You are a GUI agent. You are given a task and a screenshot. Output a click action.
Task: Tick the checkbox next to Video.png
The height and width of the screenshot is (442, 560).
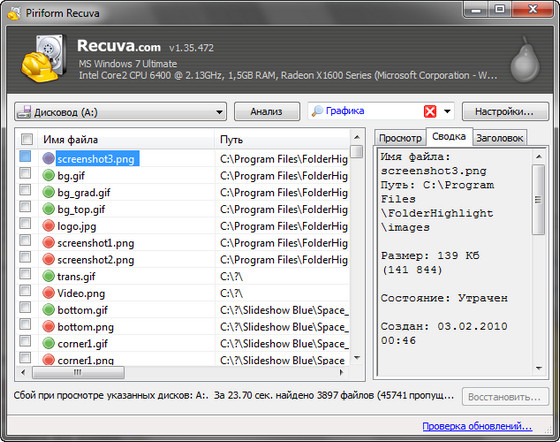pos(25,291)
